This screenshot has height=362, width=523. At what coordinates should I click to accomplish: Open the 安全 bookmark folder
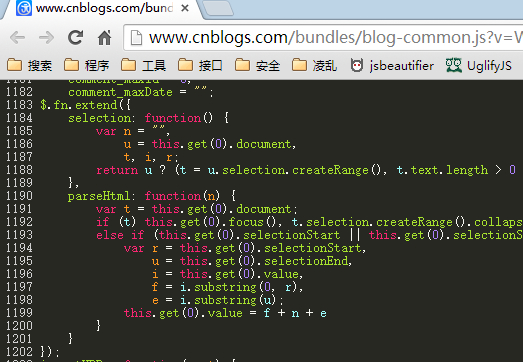(x=257, y=65)
